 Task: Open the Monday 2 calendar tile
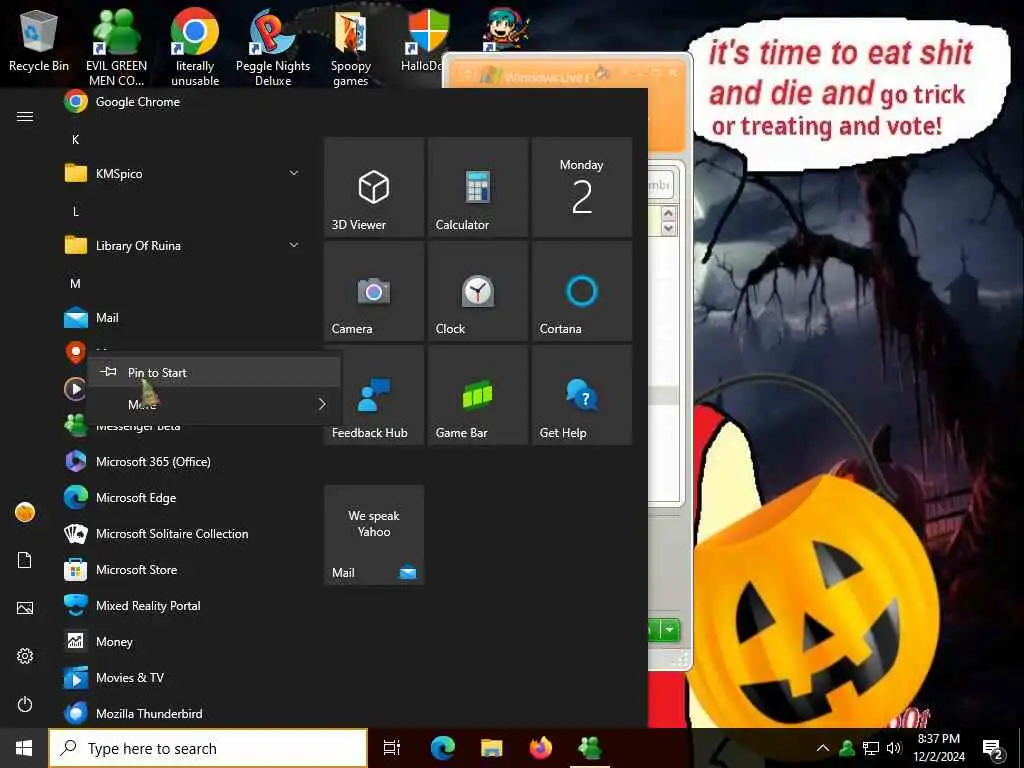(x=582, y=187)
